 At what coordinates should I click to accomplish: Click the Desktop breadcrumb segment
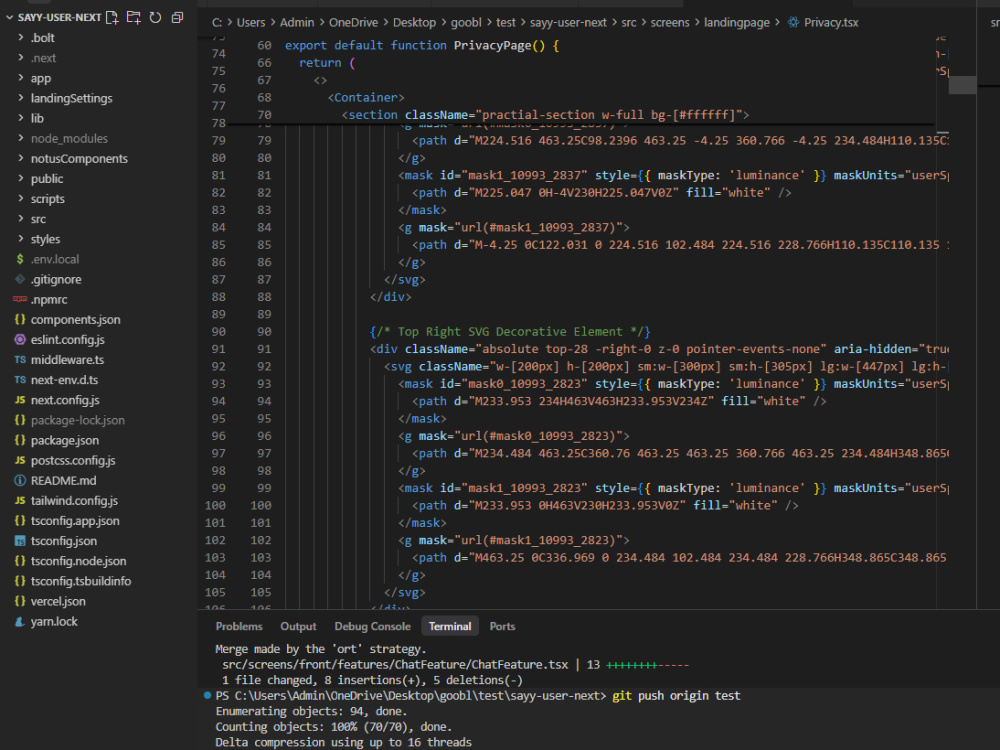414,22
